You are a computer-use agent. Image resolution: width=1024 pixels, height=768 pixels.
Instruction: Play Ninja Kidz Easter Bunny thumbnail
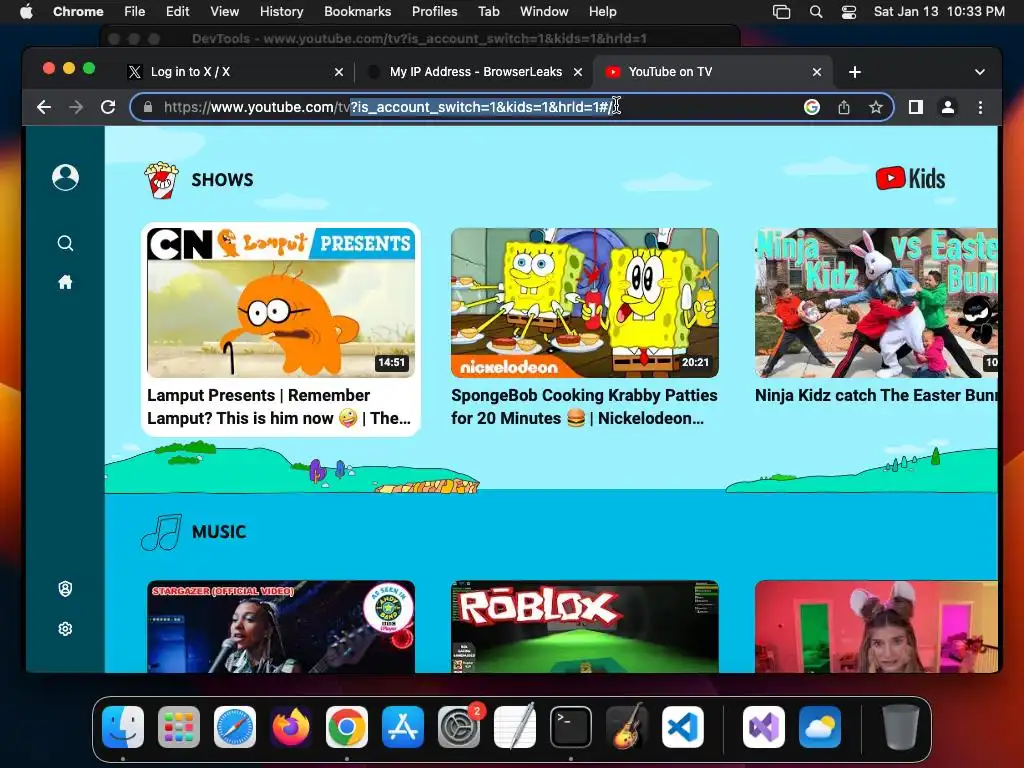coord(876,302)
